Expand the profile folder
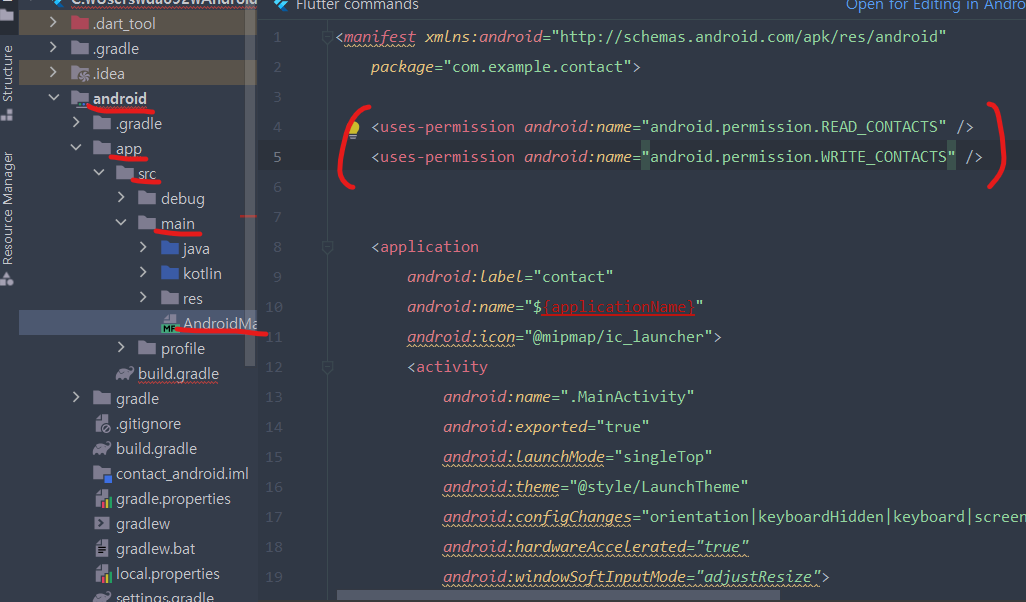The height and width of the screenshot is (602, 1026). (x=121, y=347)
